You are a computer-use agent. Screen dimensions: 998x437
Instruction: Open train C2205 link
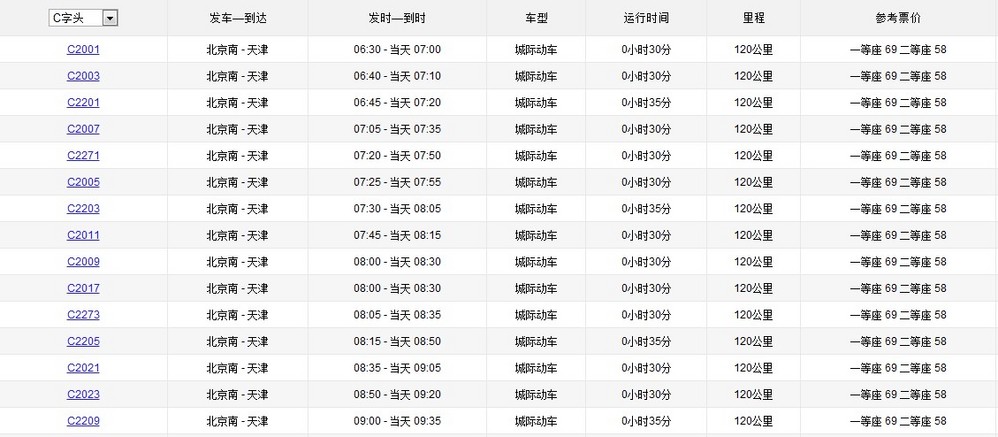(x=83, y=342)
